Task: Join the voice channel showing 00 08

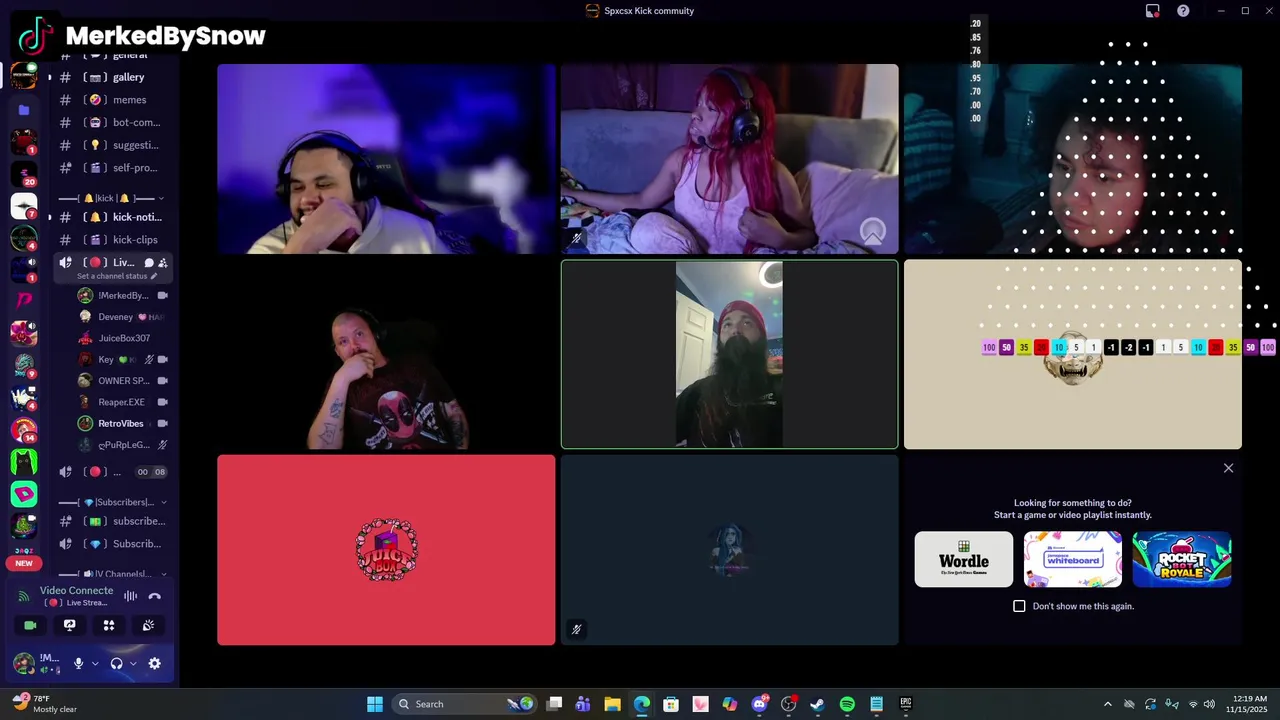Action: (x=112, y=472)
